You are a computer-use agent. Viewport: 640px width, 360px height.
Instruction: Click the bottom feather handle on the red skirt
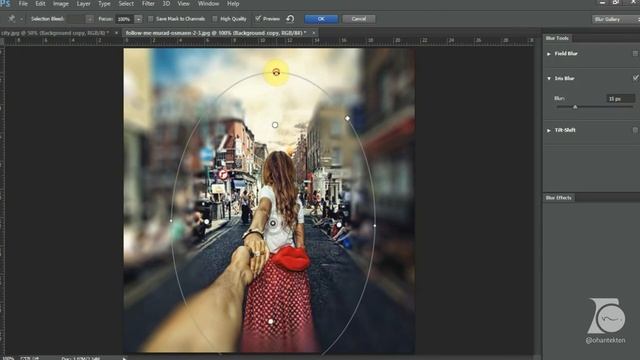(x=271, y=322)
